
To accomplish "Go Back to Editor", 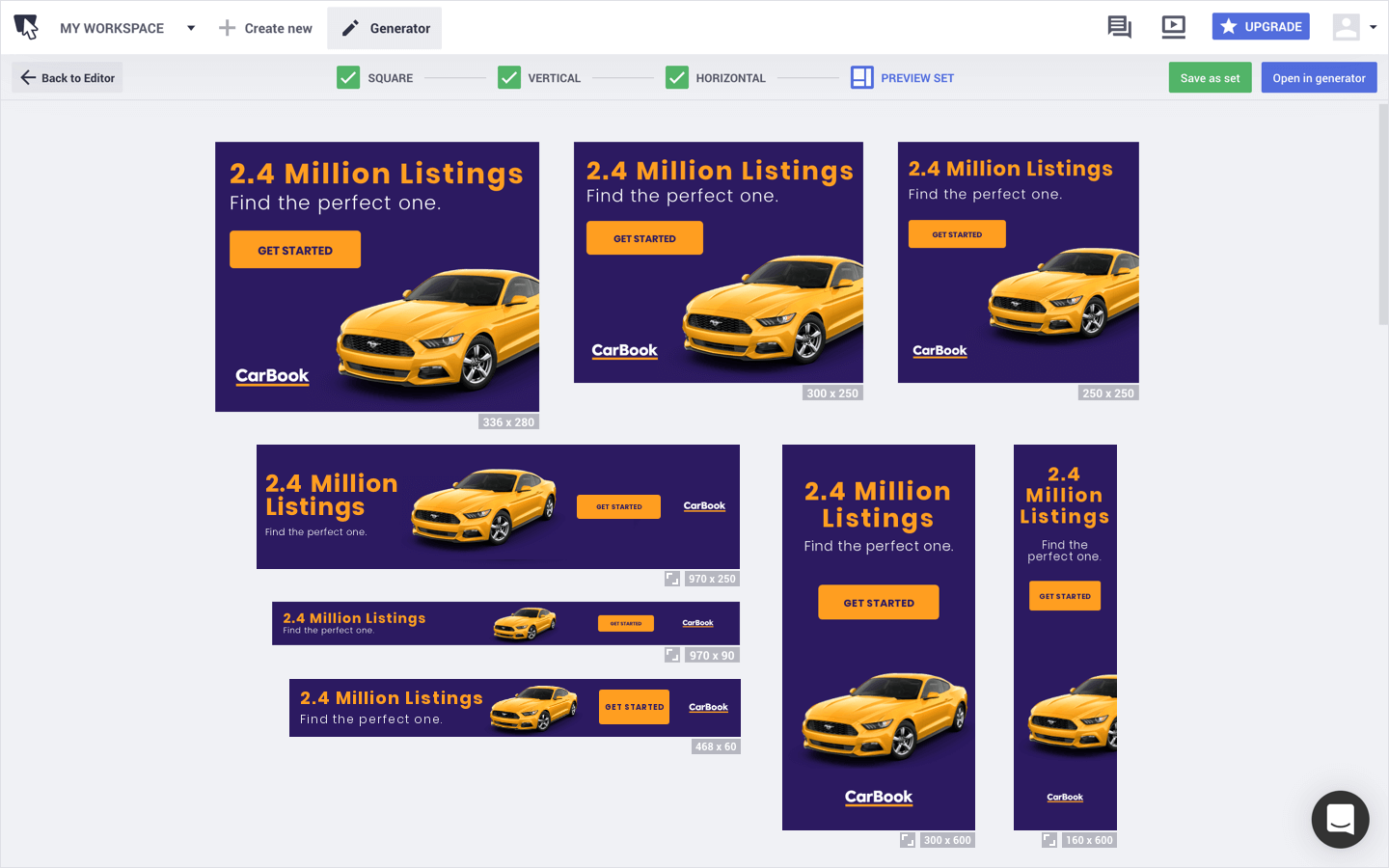I will pyautogui.click(x=68, y=77).
